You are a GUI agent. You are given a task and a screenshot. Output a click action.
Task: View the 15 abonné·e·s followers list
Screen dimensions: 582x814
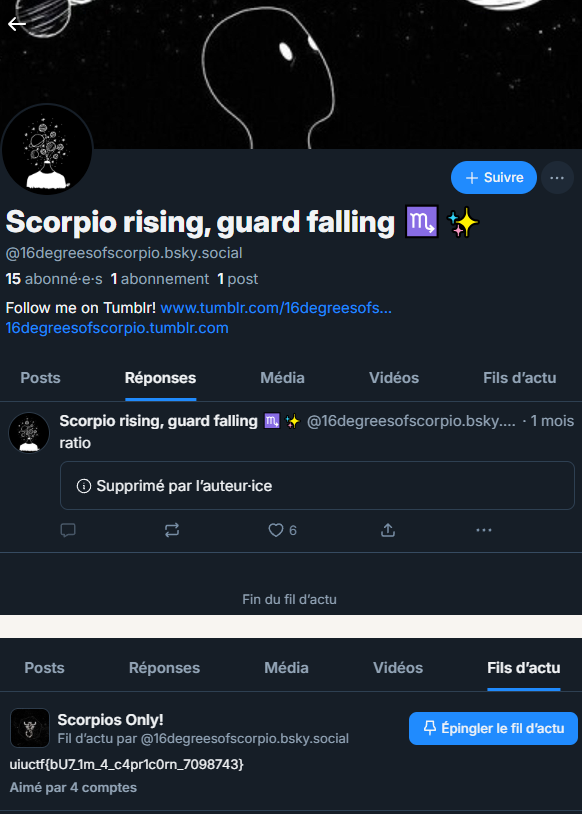click(x=54, y=279)
